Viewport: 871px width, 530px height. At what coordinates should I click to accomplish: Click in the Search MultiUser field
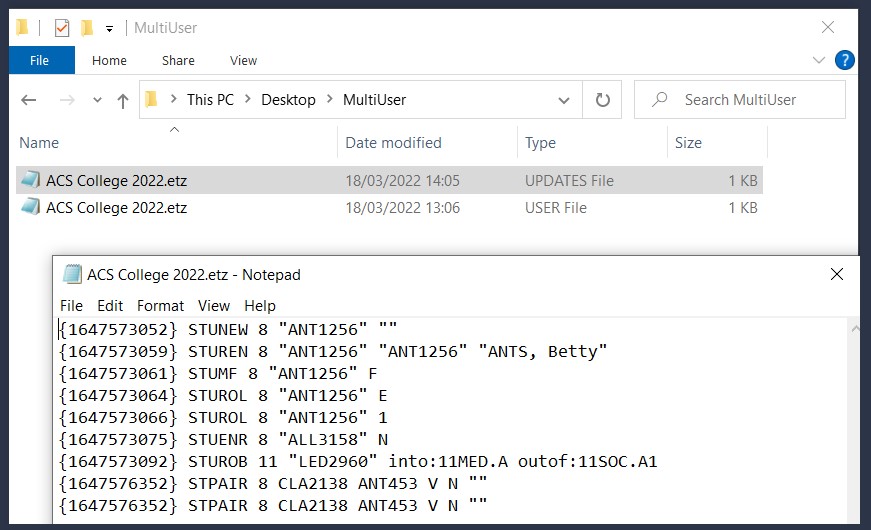pyautogui.click(x=740, y=100)
